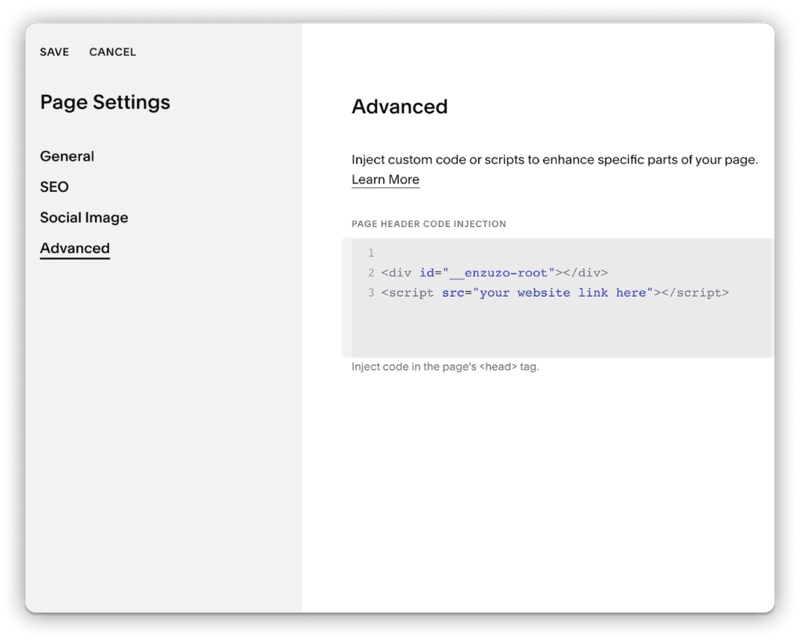This screenshot has width=800, height=640.
Task: Click the SAVE button
Action: coord(54,52)
